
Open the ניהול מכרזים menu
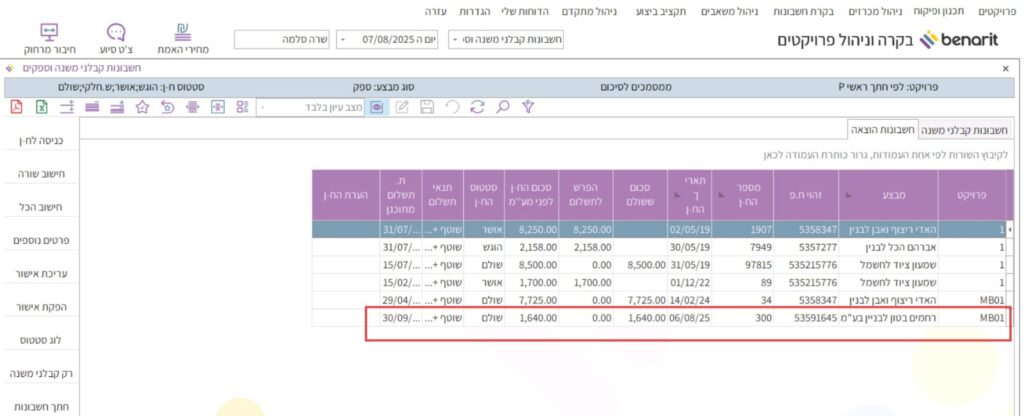pyautogui.click(x=878, y=10)
